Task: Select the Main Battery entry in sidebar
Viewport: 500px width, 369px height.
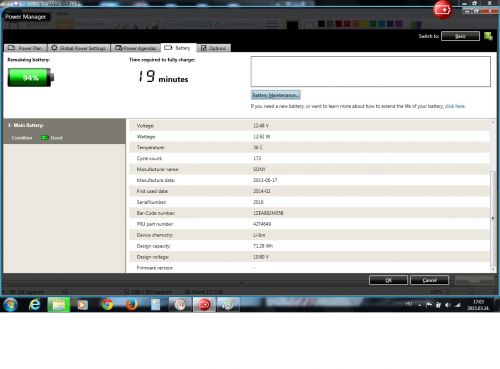Action: click(64, 131)
